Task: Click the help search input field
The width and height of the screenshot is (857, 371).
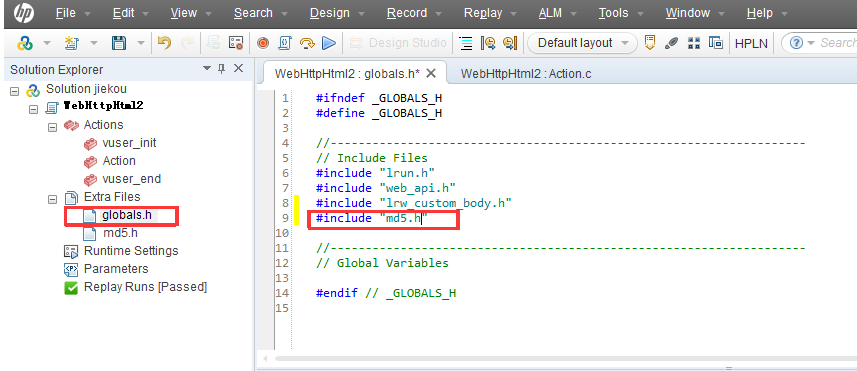Action: [x=837, y=43]
